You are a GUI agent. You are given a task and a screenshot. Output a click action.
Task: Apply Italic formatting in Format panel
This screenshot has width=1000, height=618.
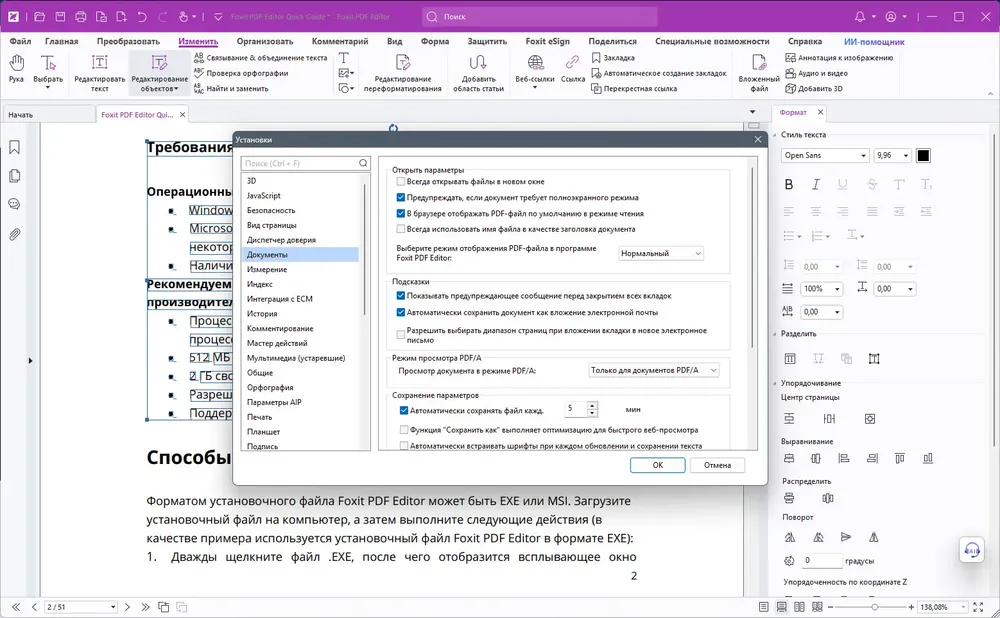tap(816, 184)
